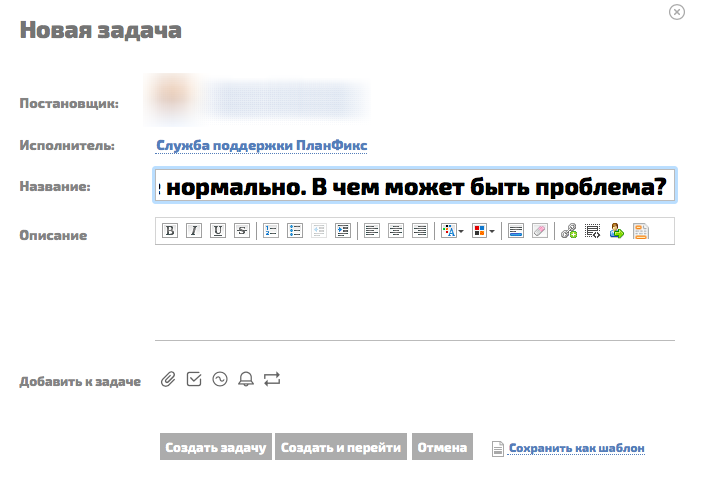Click into the Описание text area

(415, 292)
